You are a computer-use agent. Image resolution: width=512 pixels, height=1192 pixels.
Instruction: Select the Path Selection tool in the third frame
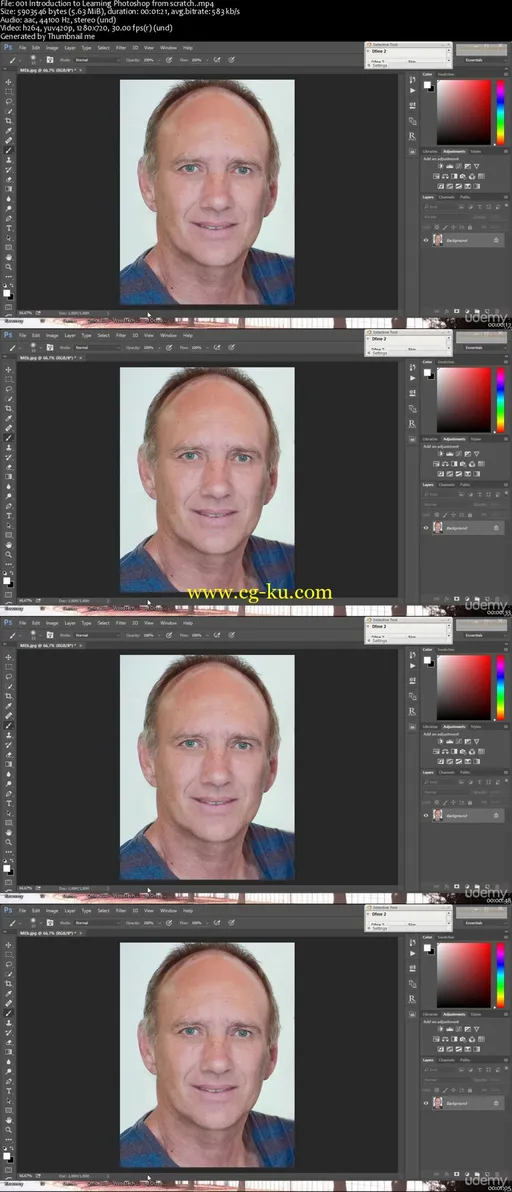pyautogui.click(x=8, y=813)
